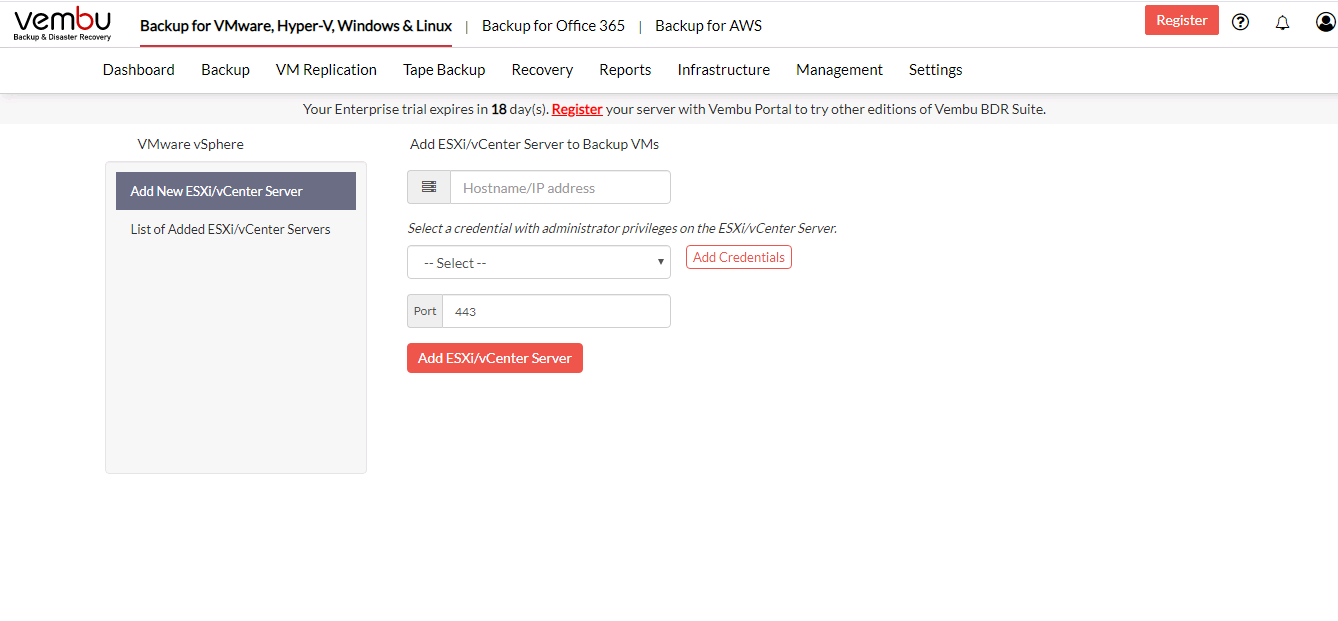
Task: Follow the Register link in trial banner
Action: click(577, 110)
